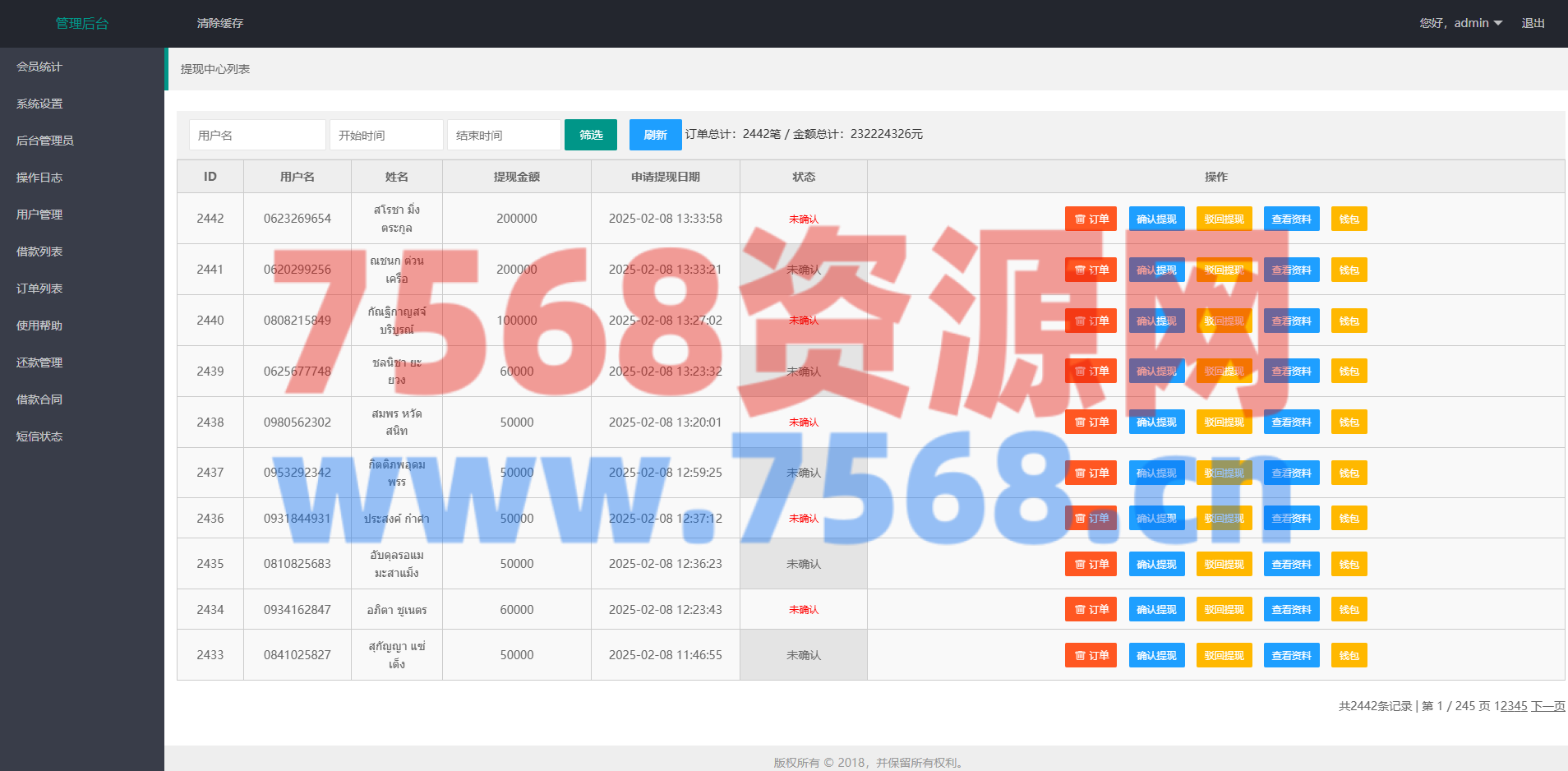Open 会员统计 in the sidebar
Image resolution: width=1568 pixels, height=771 pixels.
pos(39,67)
